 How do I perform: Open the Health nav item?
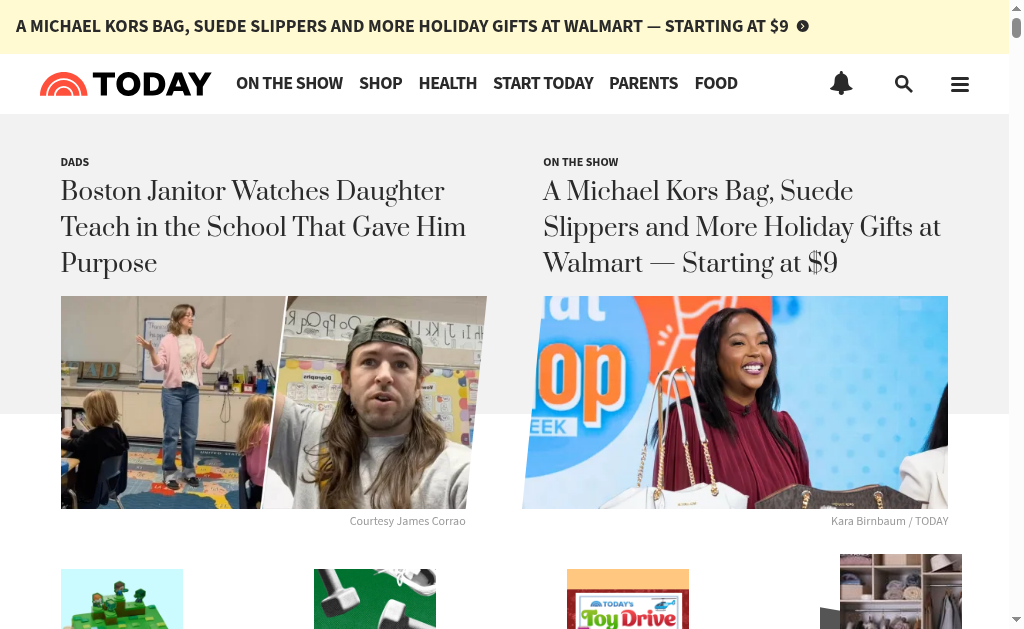pyautogui.click(x=447, y=84)
